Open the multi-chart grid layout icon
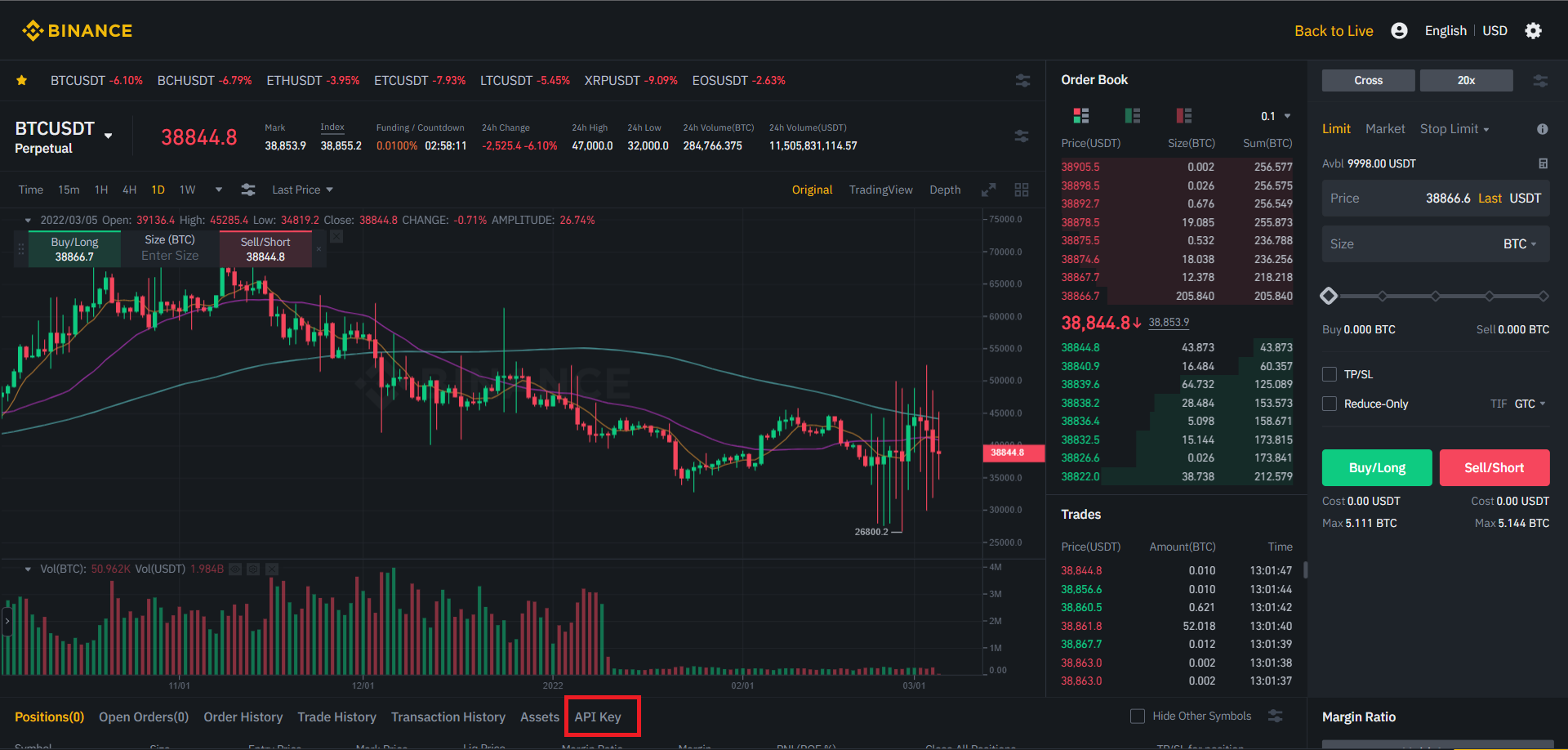The image size is (1568, 750). 1022,190
